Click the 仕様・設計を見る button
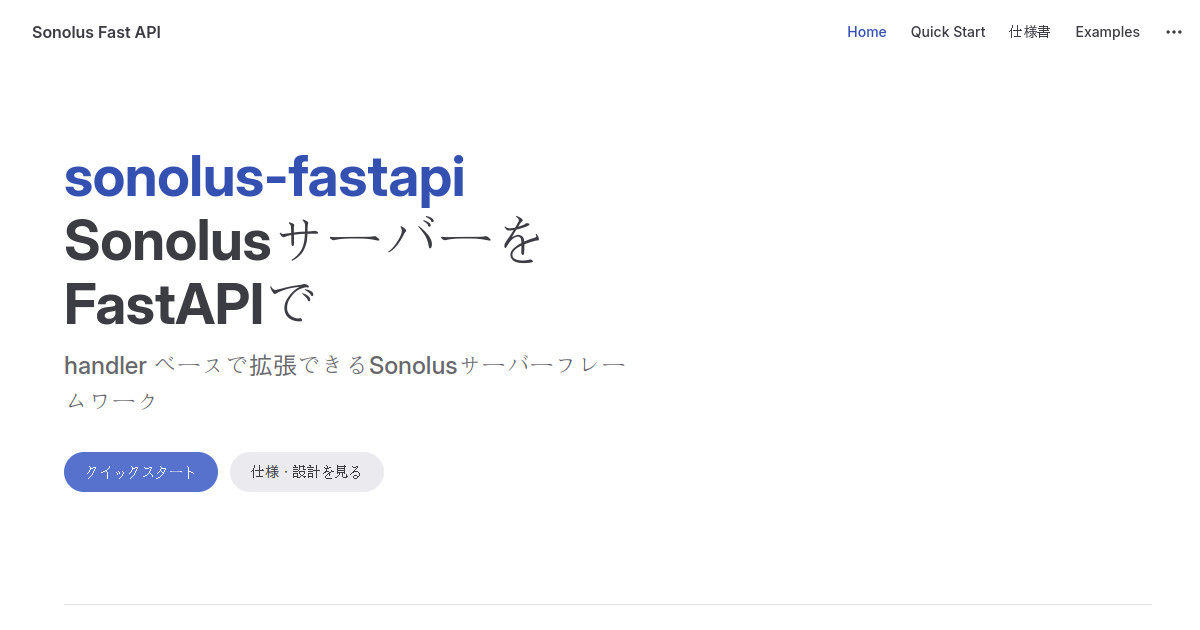 (x=307, y=472)
